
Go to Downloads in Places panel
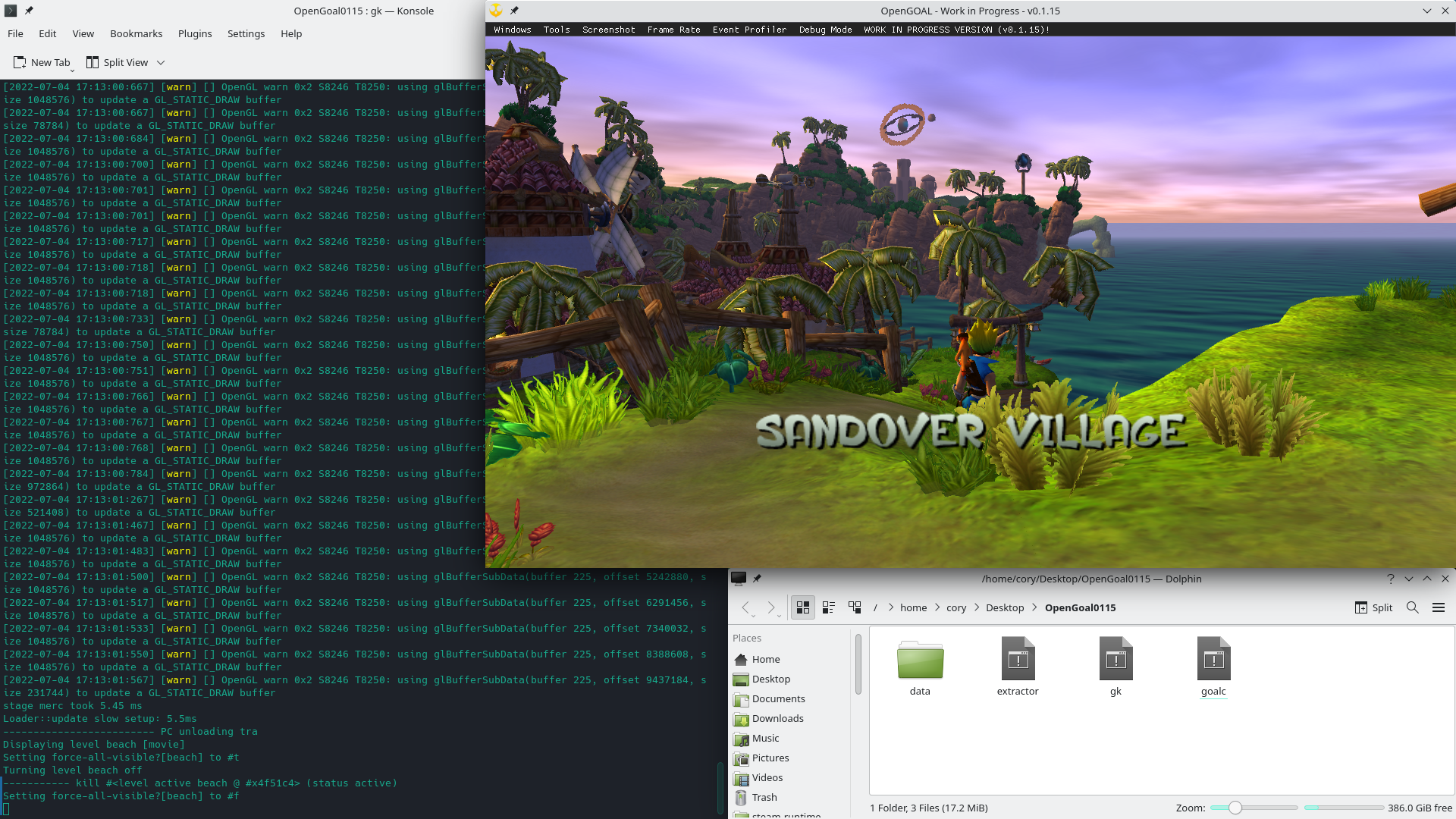[777, 718]
